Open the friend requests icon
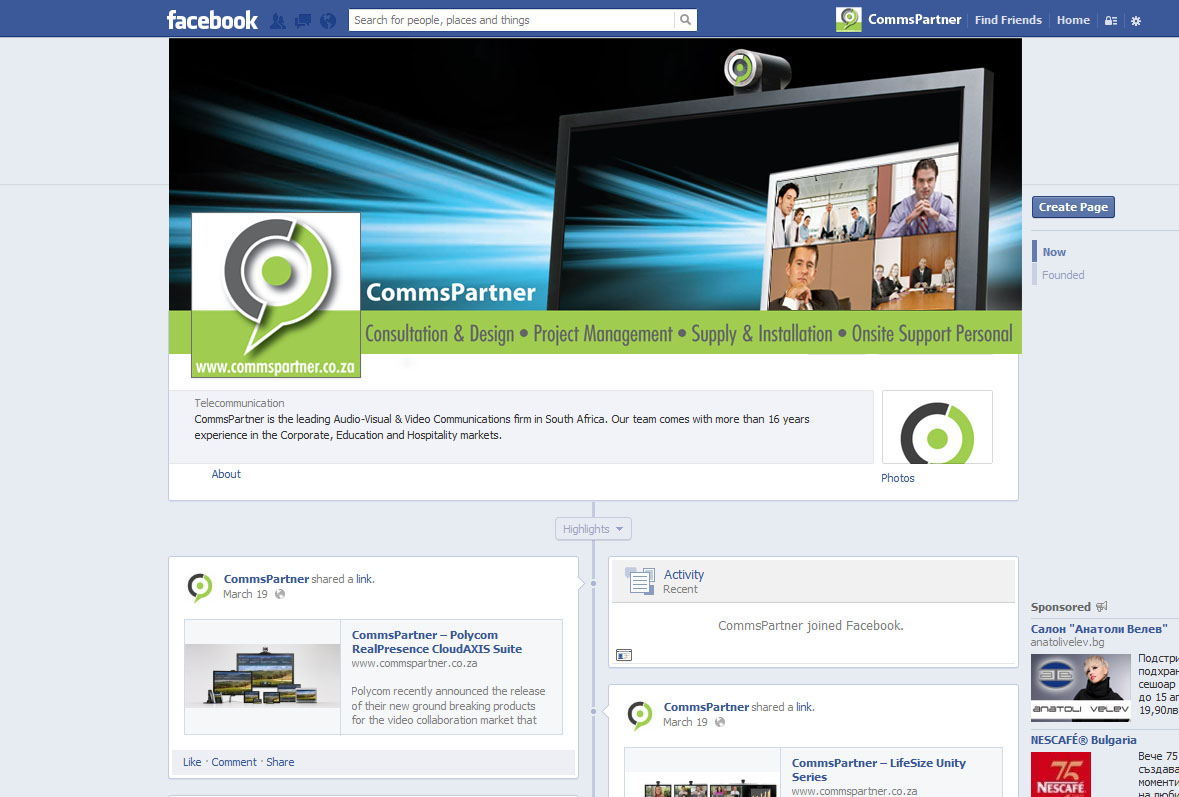This screenshot has width=1179, height=797. point(277,20)
